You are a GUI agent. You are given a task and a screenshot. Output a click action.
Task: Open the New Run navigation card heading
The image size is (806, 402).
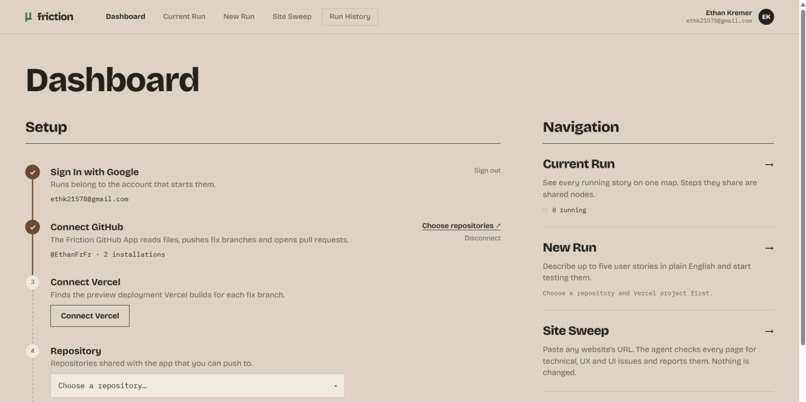pos(570,248)
